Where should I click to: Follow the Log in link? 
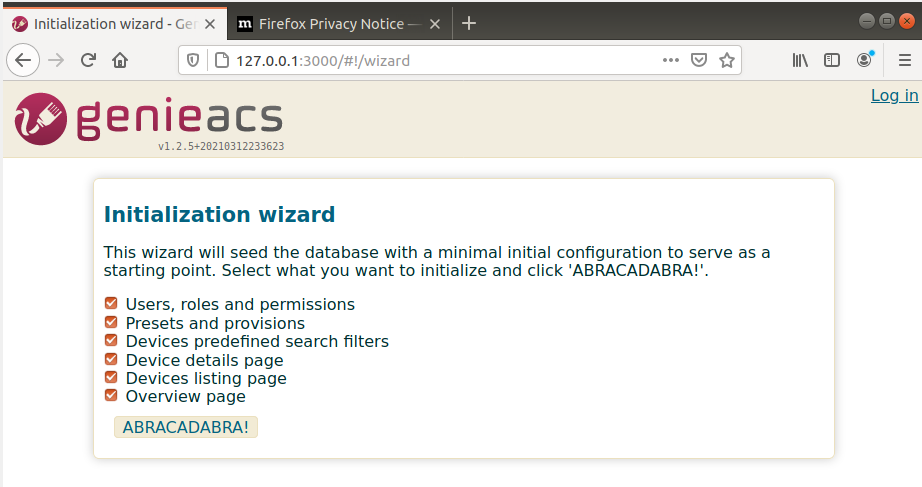tap(894, 95)
